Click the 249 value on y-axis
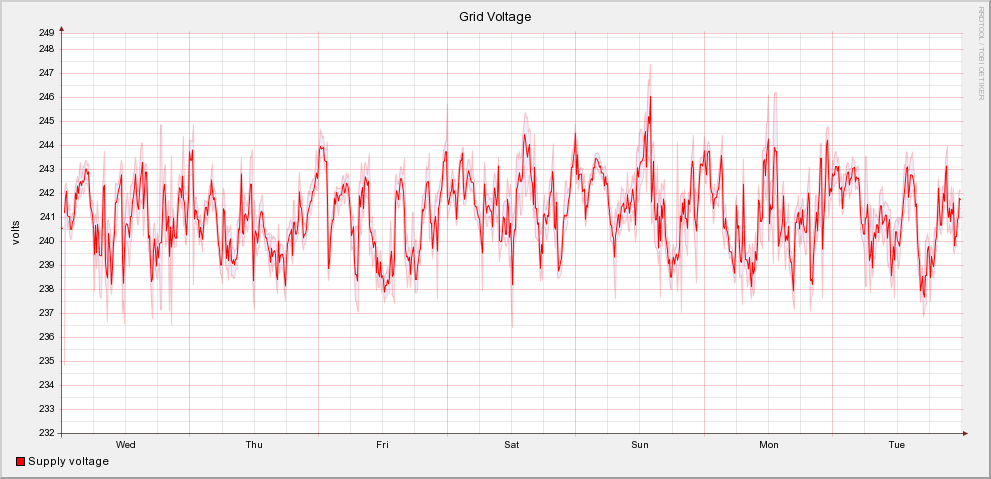Viewport: 991px width, 479px height. point(46,33)
